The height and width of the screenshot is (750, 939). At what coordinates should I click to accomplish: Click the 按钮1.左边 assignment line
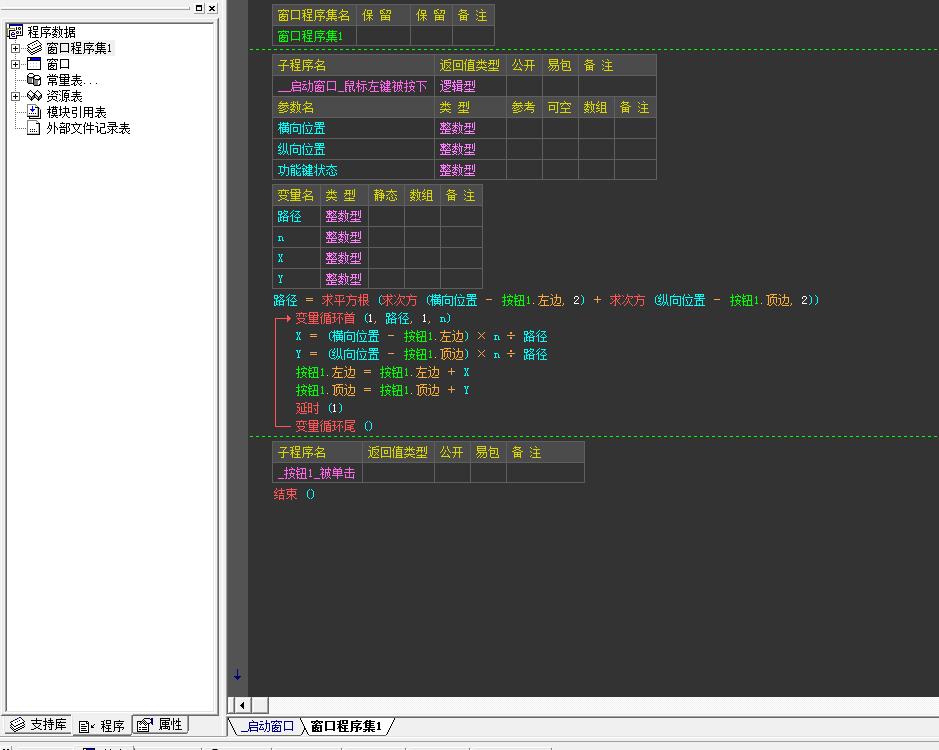click(x=383, y=372)
